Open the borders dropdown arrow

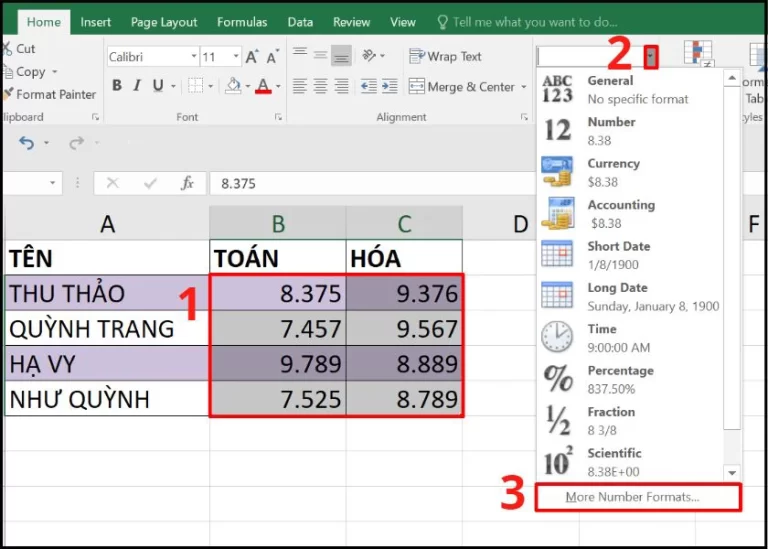click(211, 87)
